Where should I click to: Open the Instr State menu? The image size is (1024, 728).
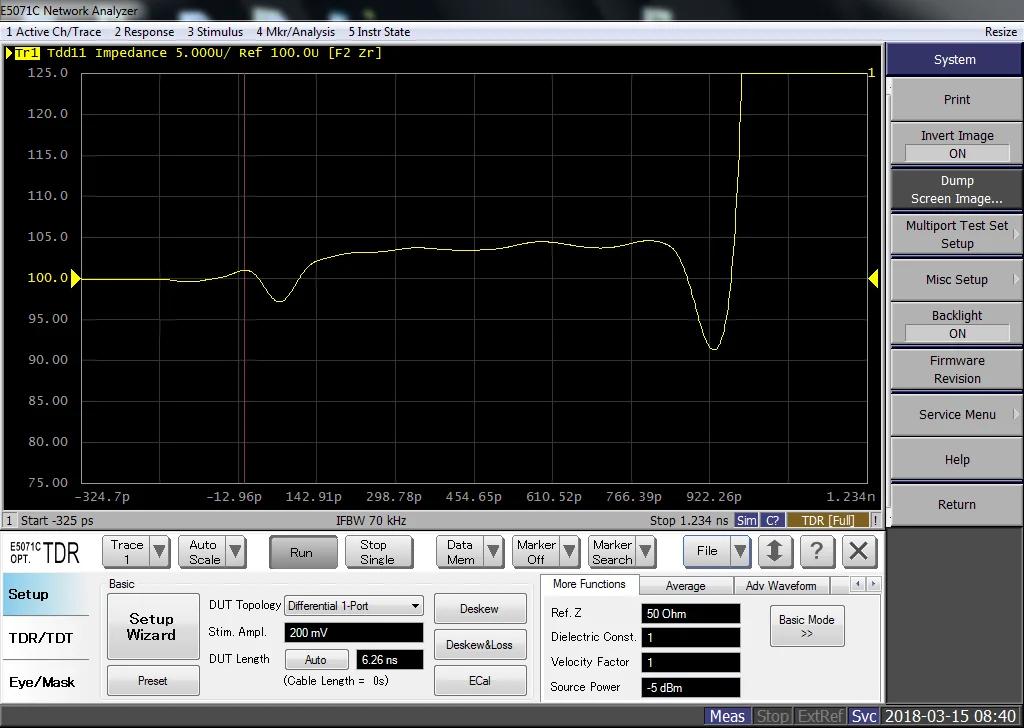click(x=379, y=31)
